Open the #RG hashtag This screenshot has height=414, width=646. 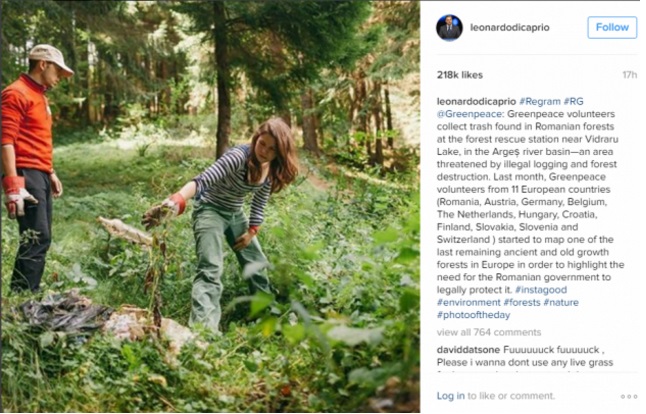pos(573,101)
